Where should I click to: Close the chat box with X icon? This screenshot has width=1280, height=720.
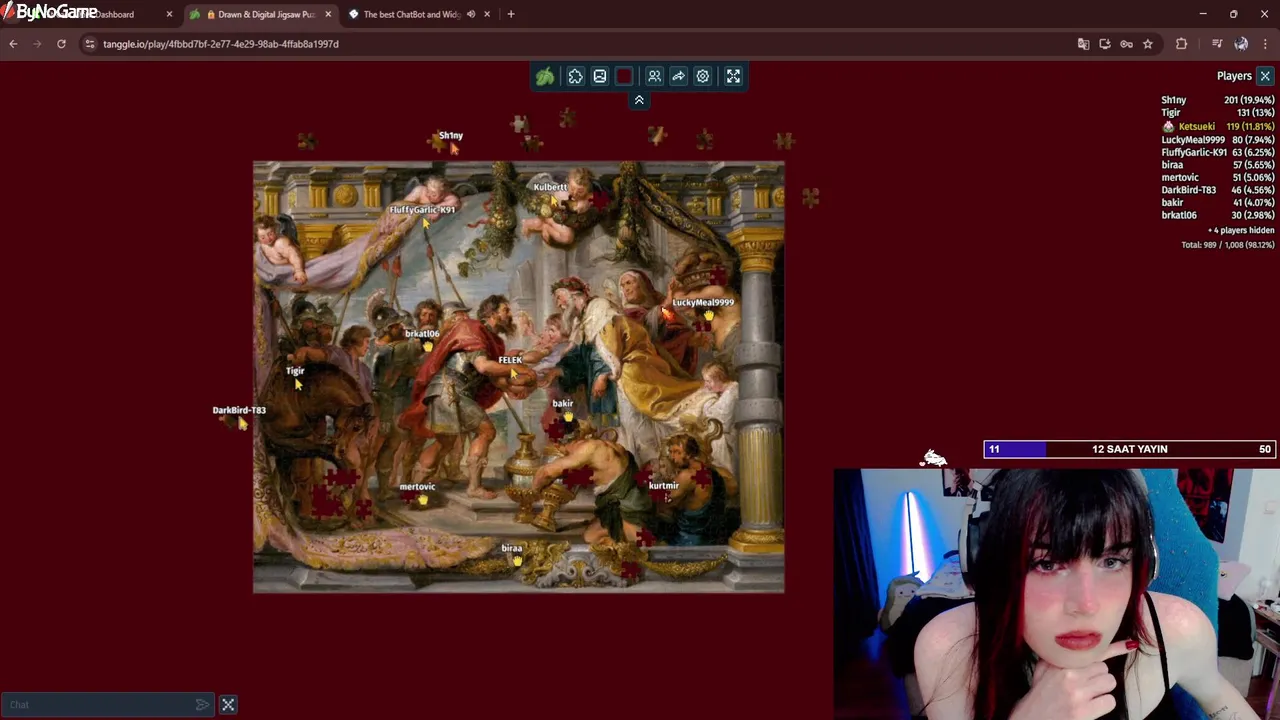[228, 705]
